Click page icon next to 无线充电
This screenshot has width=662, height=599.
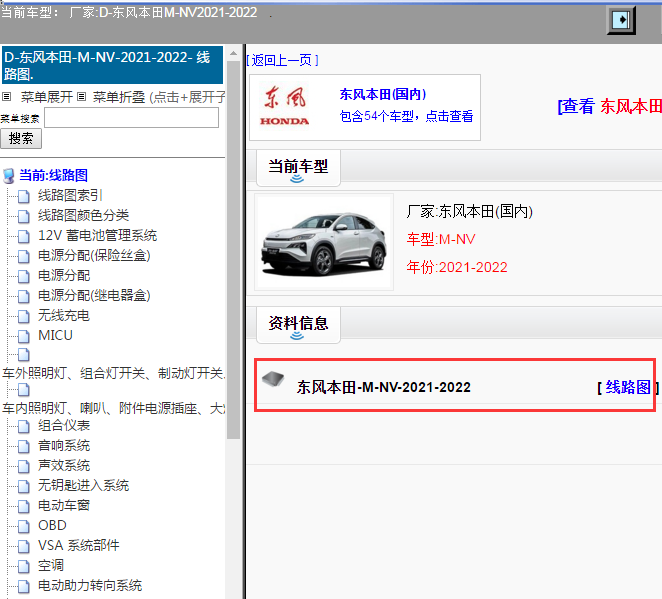[24, 316]
